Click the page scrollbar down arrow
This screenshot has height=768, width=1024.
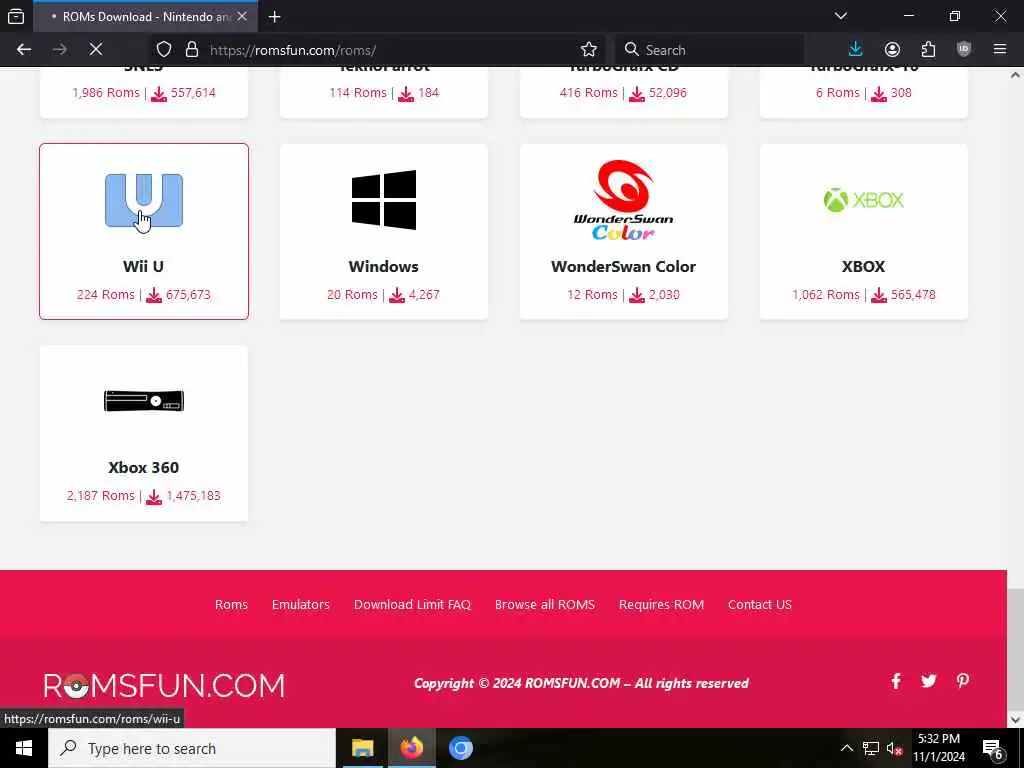pyautogui.click(x=1015, y=719)
